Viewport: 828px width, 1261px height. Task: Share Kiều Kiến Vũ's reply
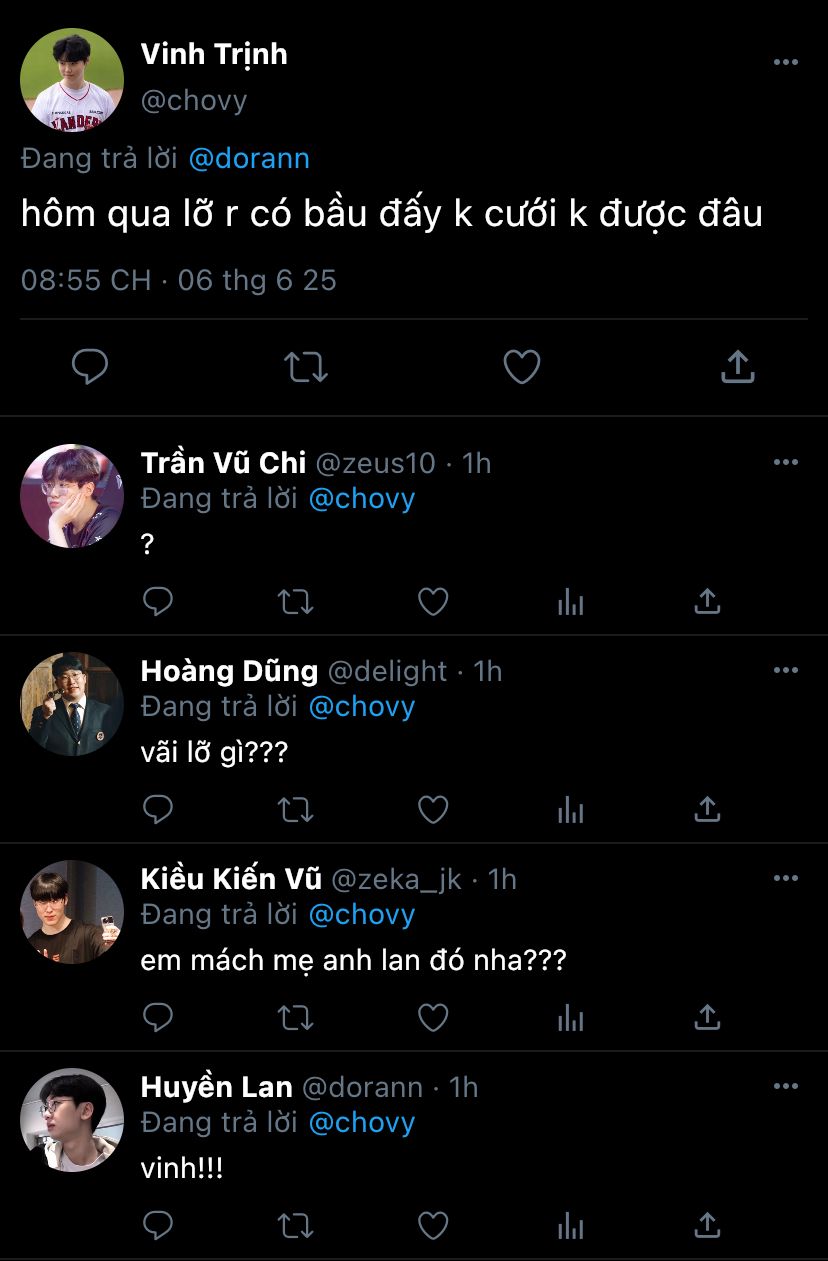point(707,1017)
